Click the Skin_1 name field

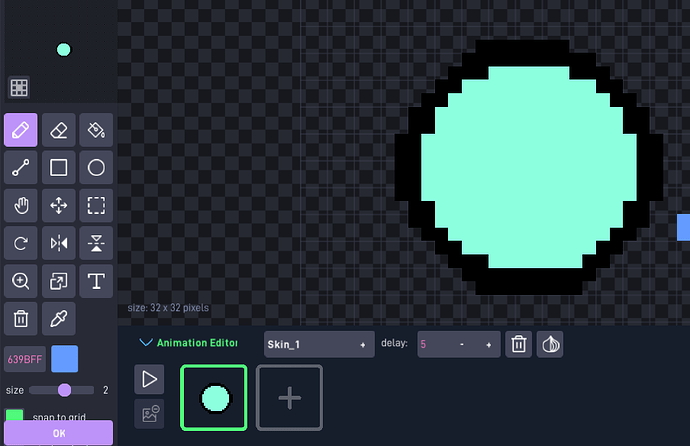coord(319,344)
